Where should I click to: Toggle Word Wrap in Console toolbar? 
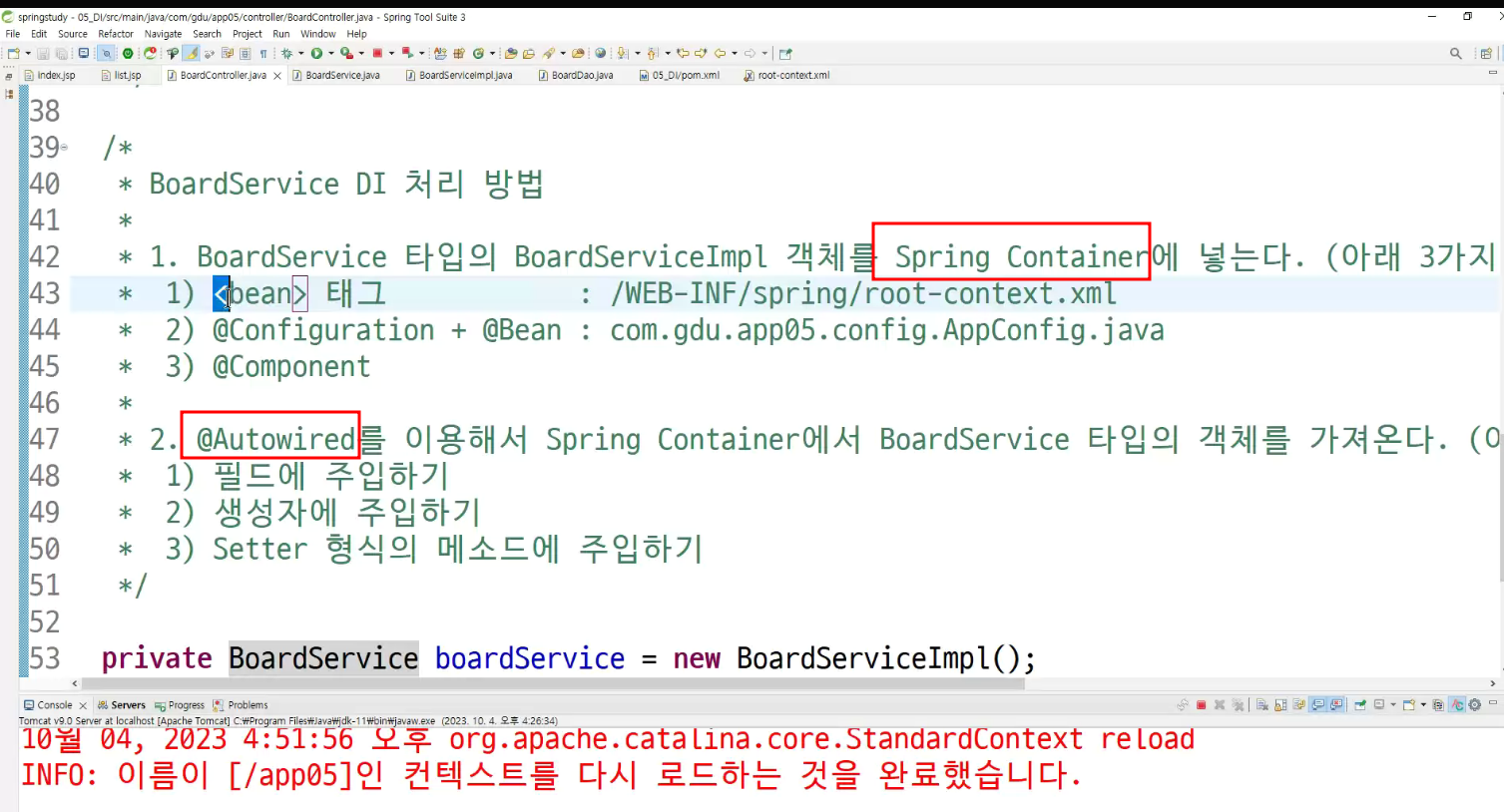coord(1298,705)
